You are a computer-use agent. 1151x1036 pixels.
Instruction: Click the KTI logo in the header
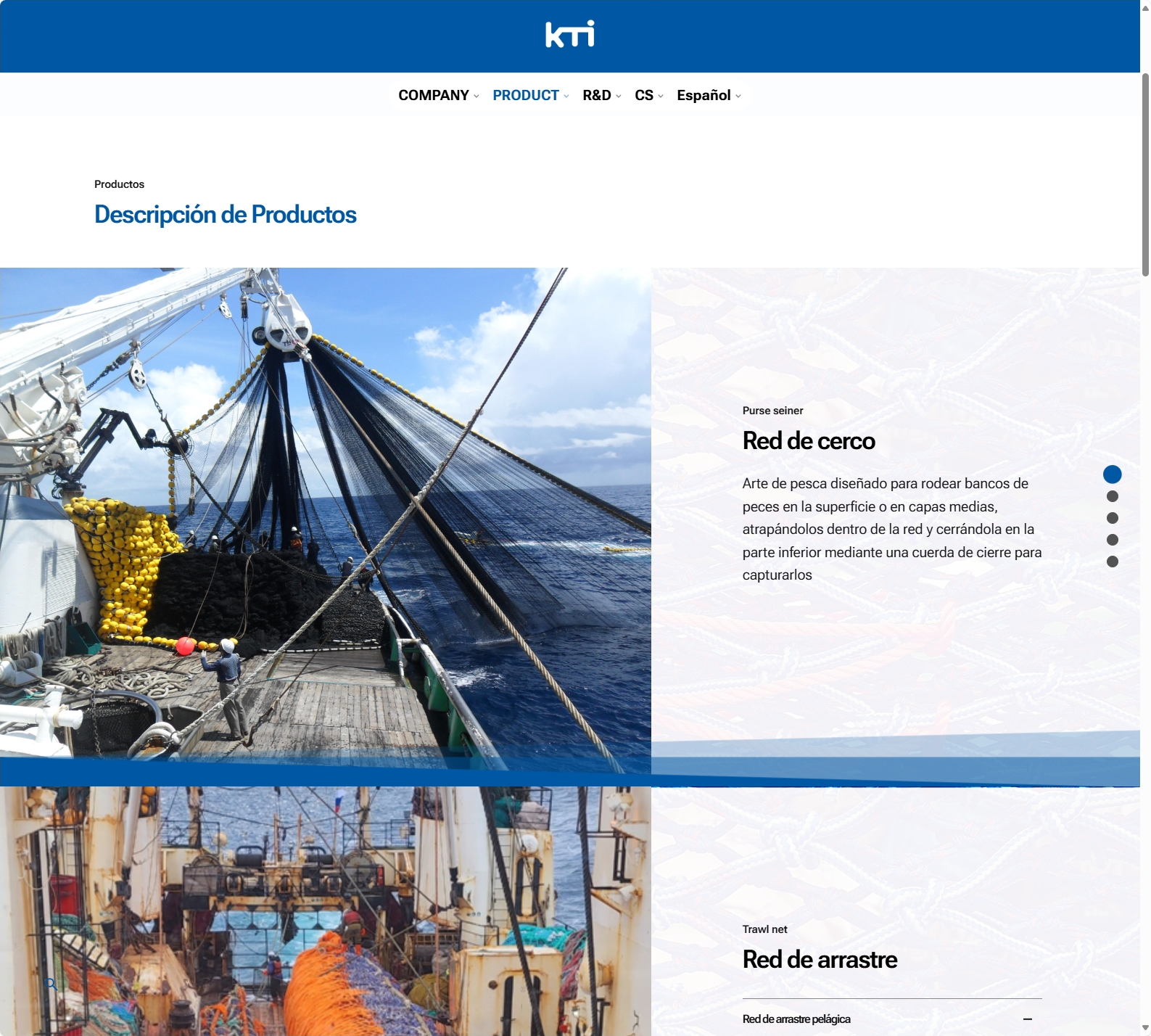click(x=569, y=34)
